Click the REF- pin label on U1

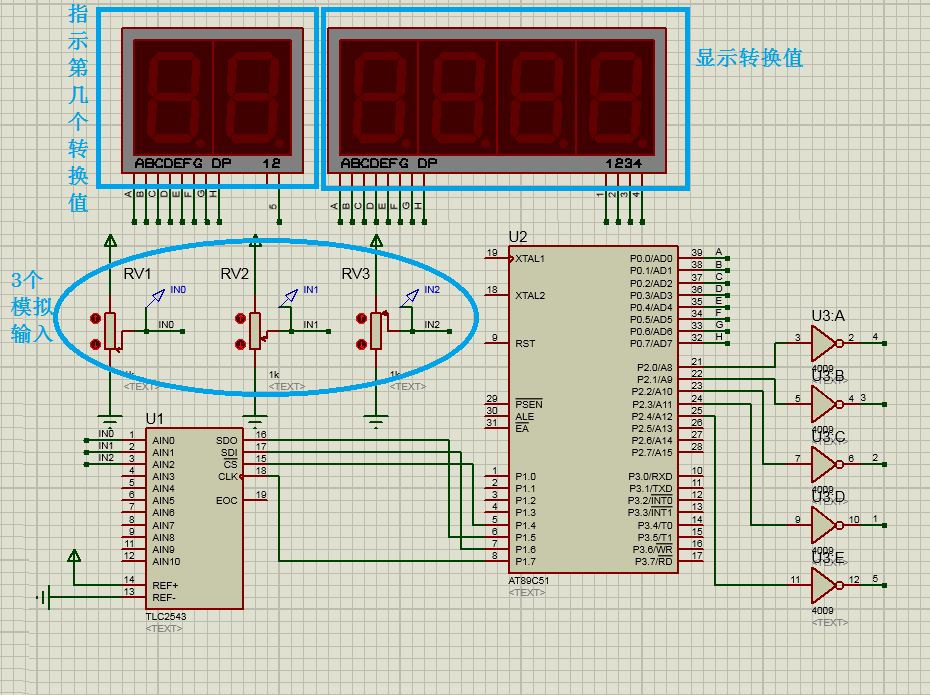click(164, 597)
